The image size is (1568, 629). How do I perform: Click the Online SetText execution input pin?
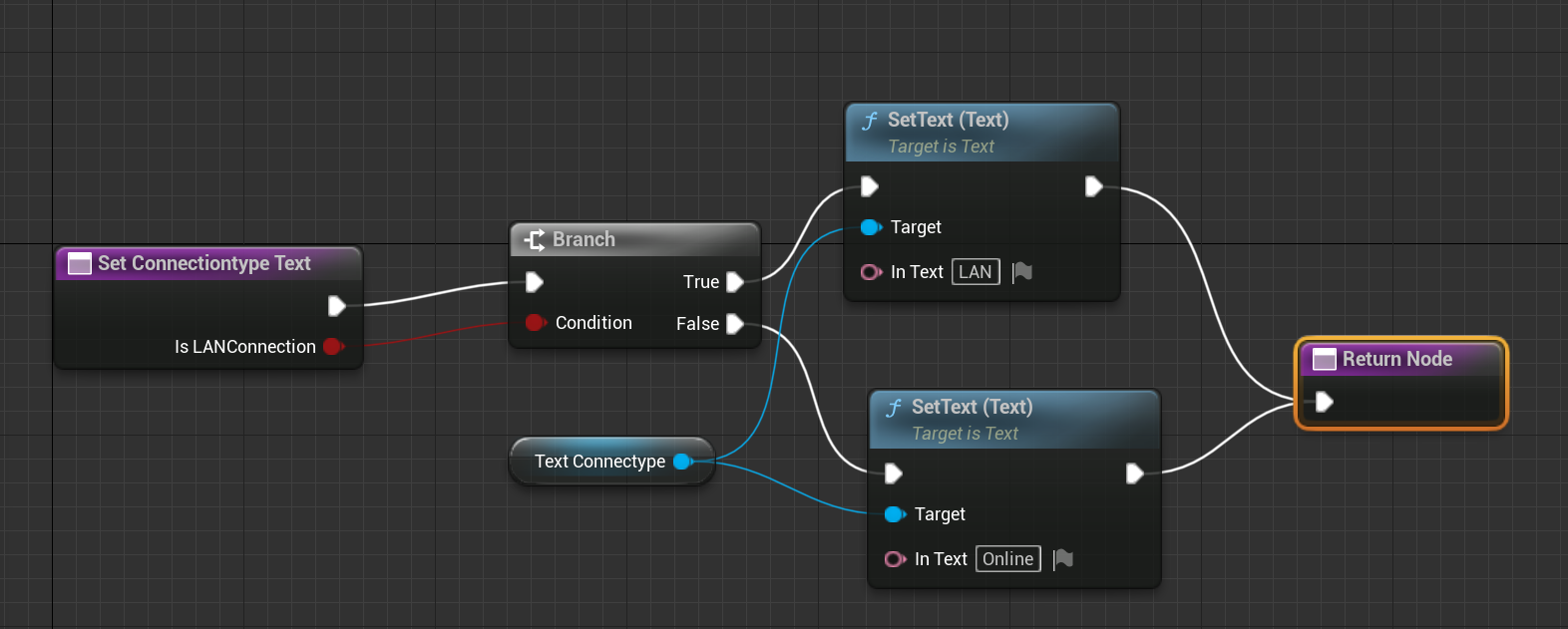click(x=894, y=473)
